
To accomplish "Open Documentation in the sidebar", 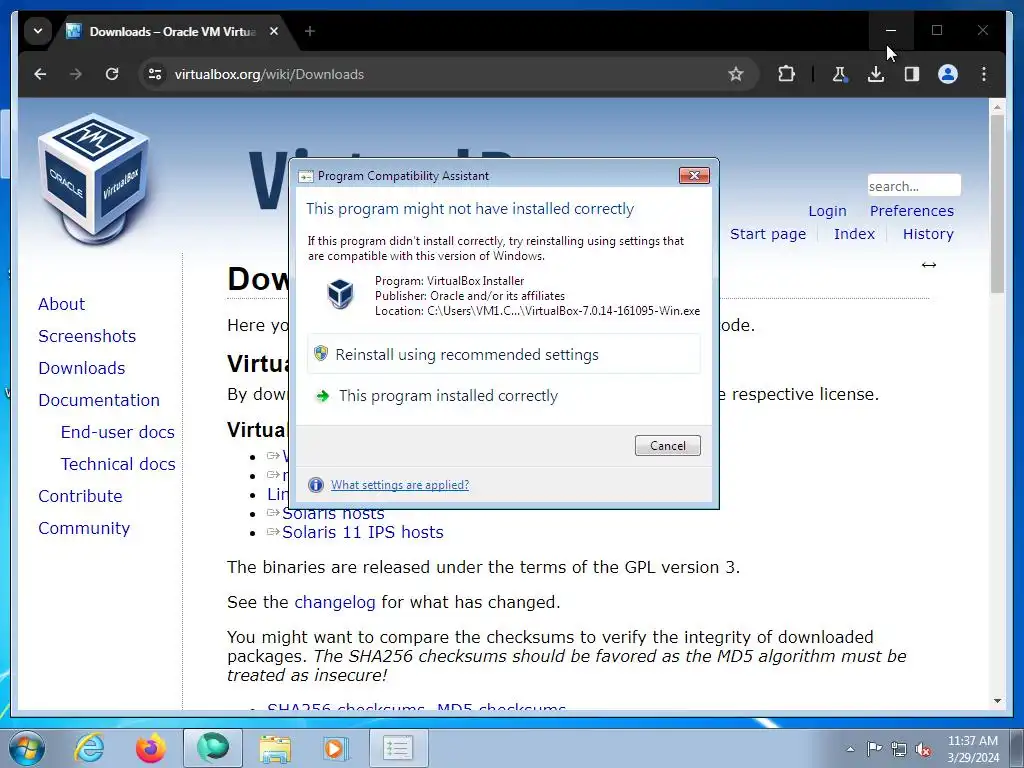I will point(99,400).
